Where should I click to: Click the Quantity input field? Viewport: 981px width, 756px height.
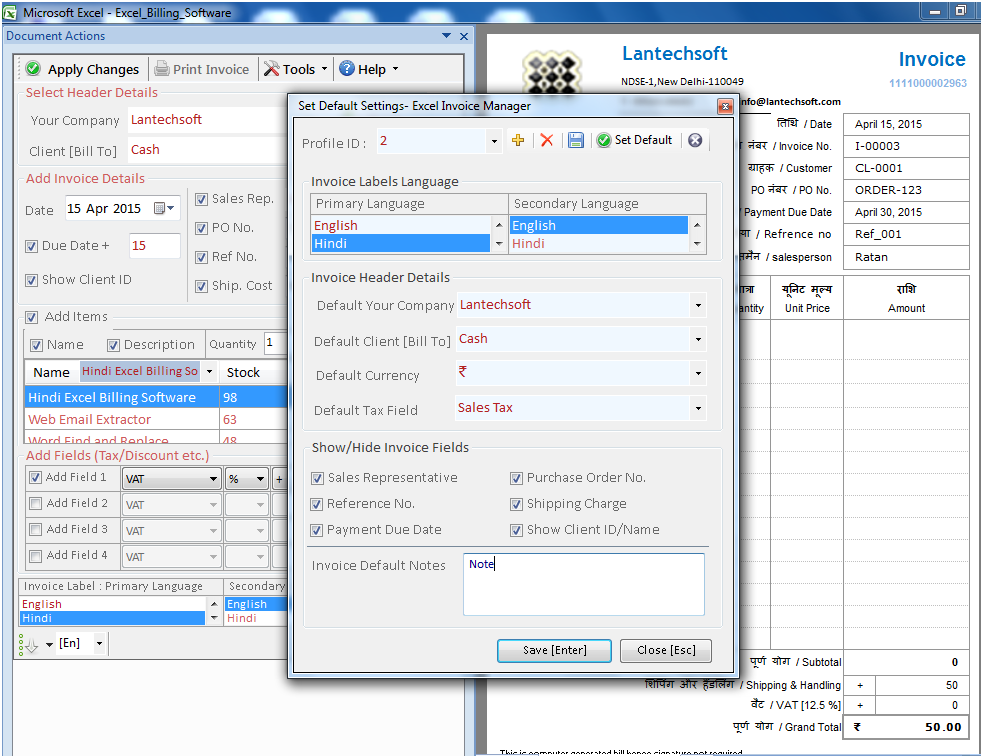(x=276, y=343)
